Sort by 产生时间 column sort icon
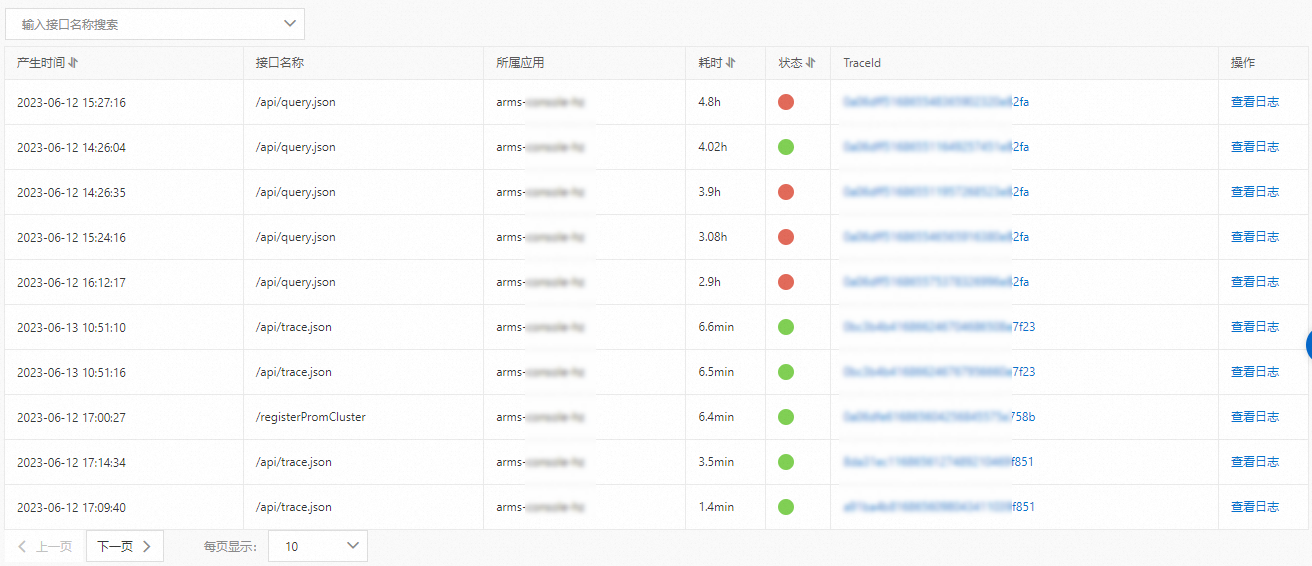This screenshot has width=1312, height=566. point(74,63)
